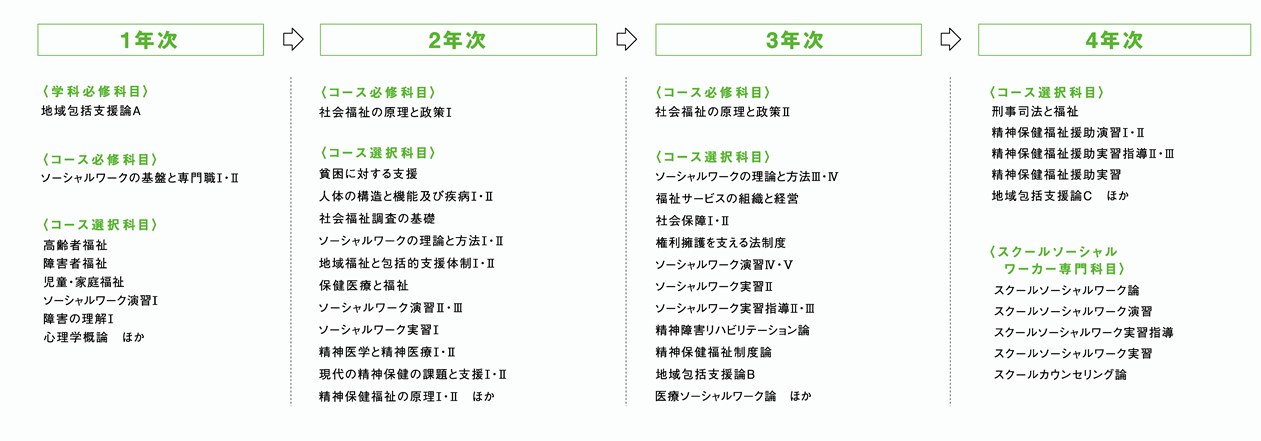Open the 3年次 year header box
Viewport: 1261px width, 441px height.
789,40
